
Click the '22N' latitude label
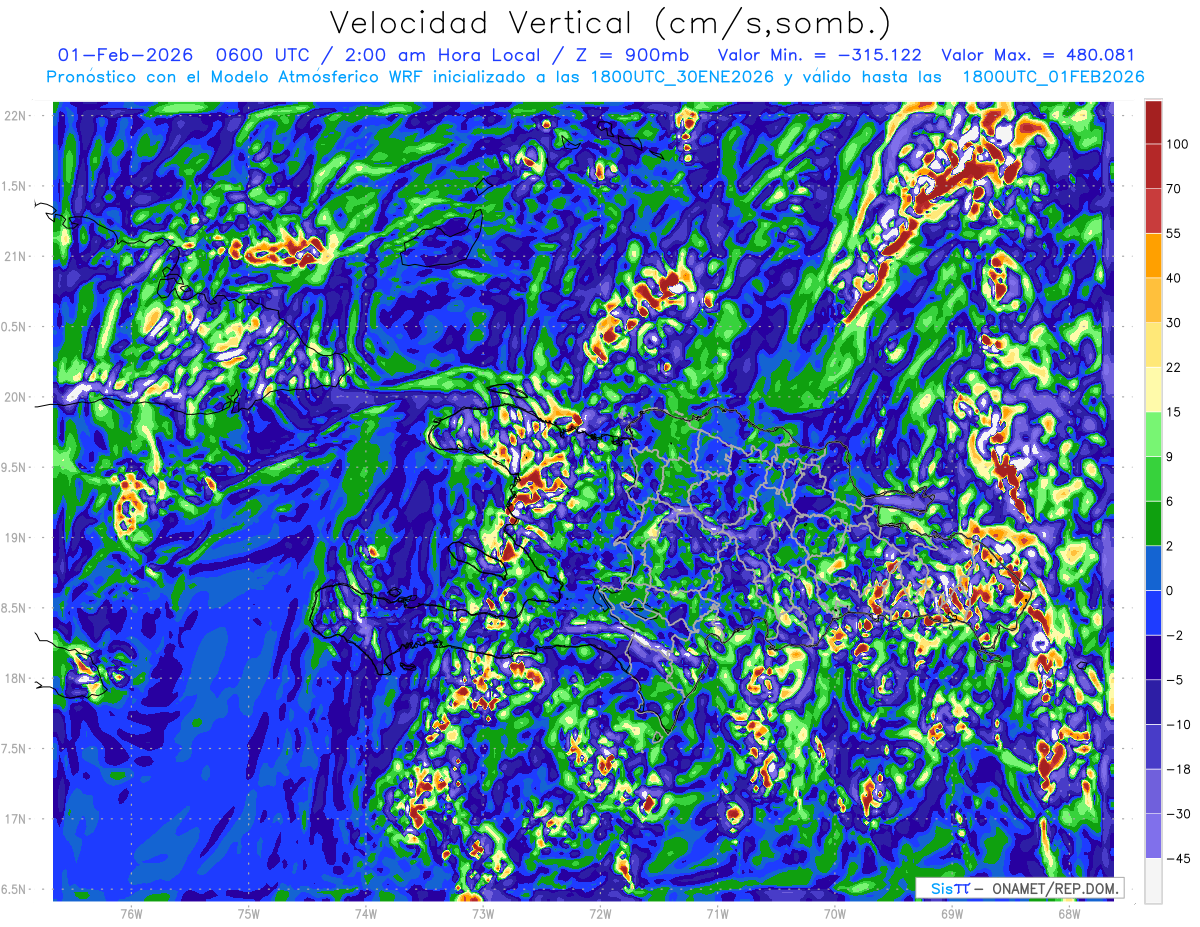(15, 115)
